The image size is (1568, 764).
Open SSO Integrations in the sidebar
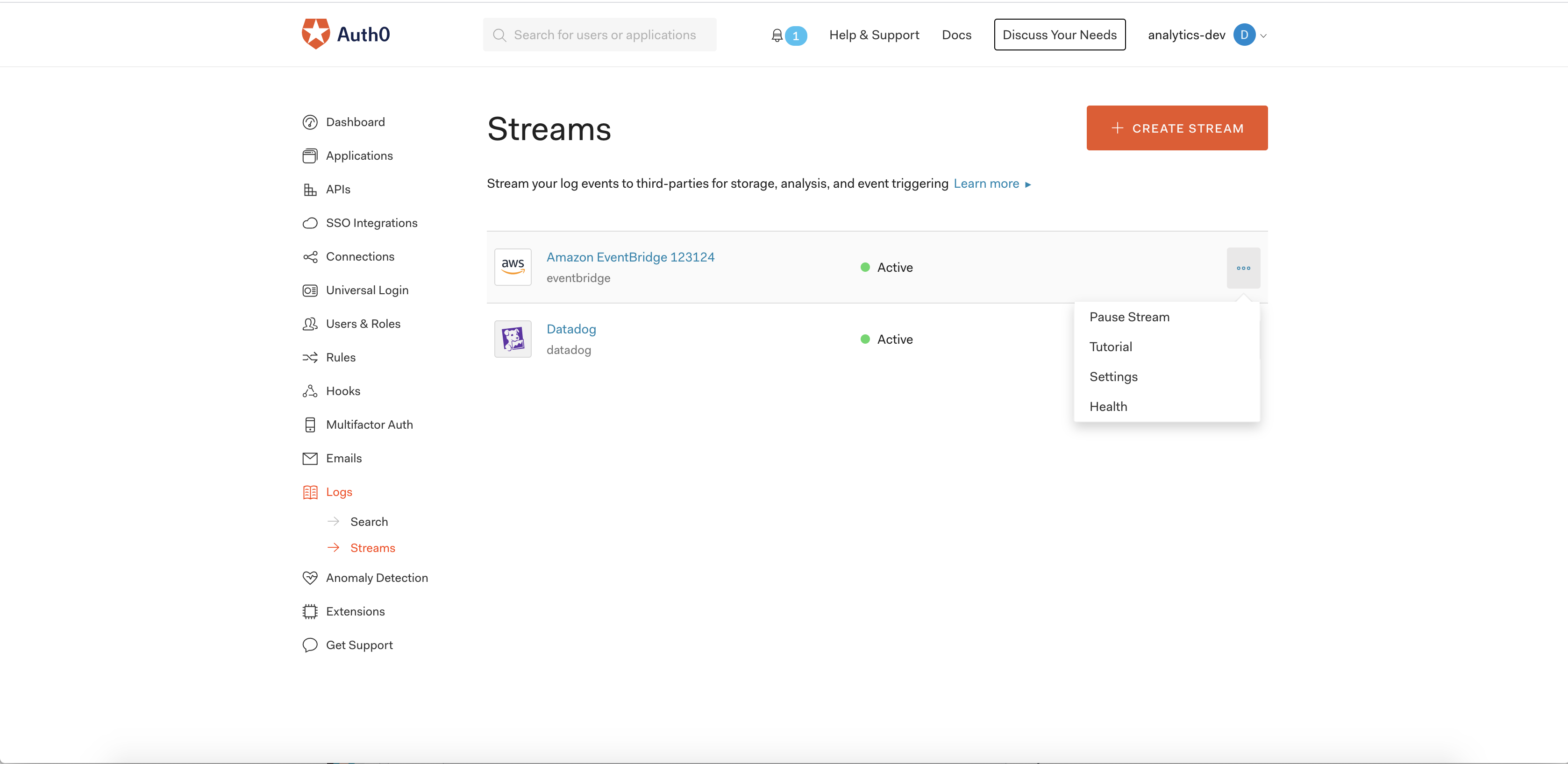(x=371, y=223)
